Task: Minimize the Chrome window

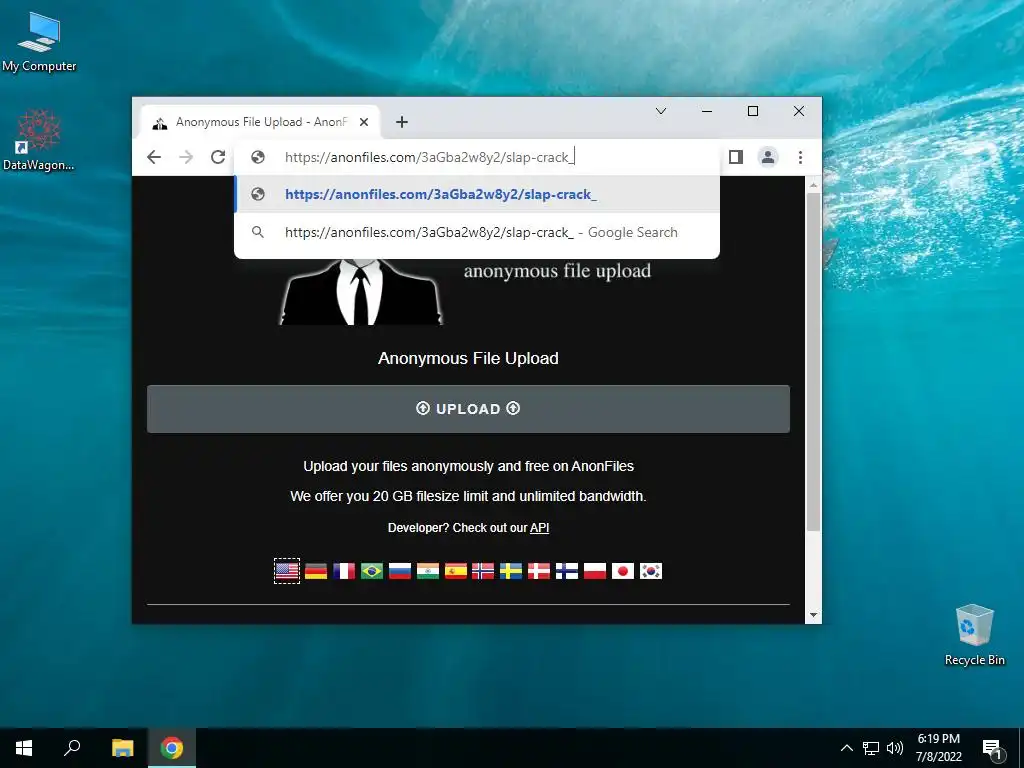Action: coord(707,111)
